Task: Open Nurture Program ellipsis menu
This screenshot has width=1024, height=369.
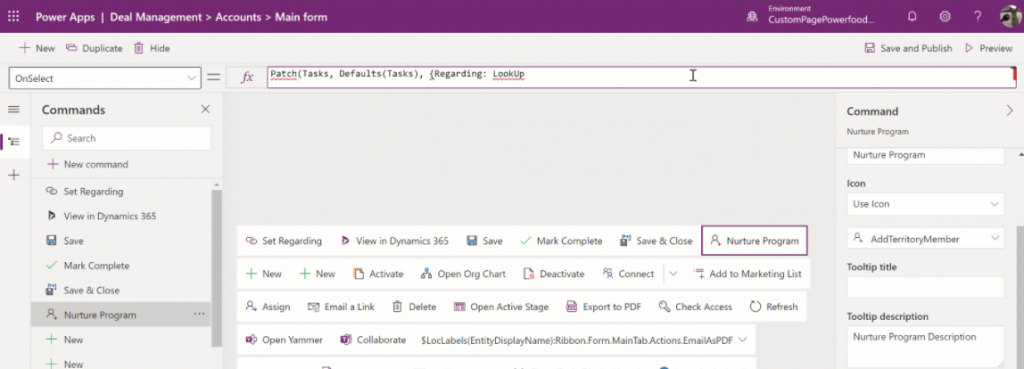Action: tap(199, 315)
